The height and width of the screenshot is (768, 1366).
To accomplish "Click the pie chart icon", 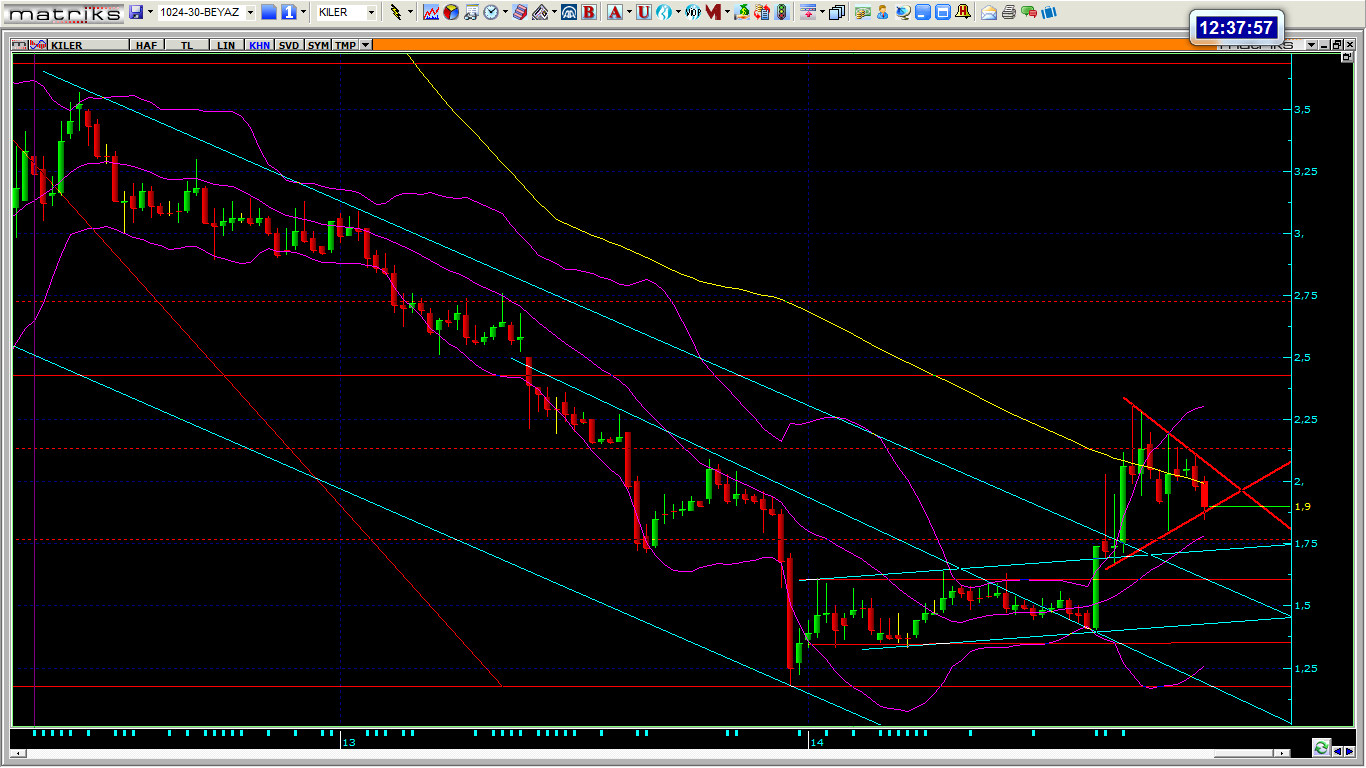I will tap(451, 12).
